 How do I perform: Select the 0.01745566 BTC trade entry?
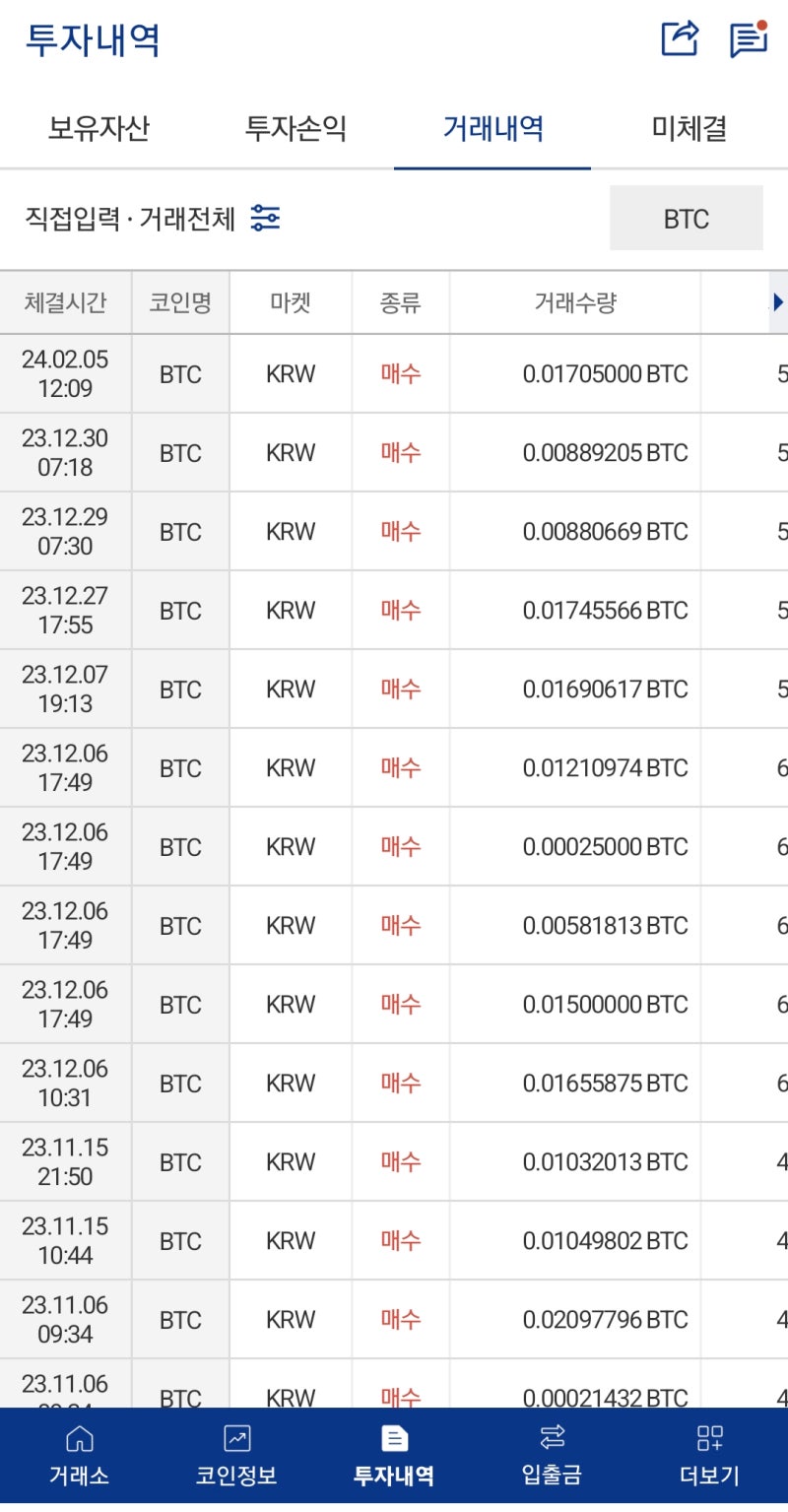605,611
